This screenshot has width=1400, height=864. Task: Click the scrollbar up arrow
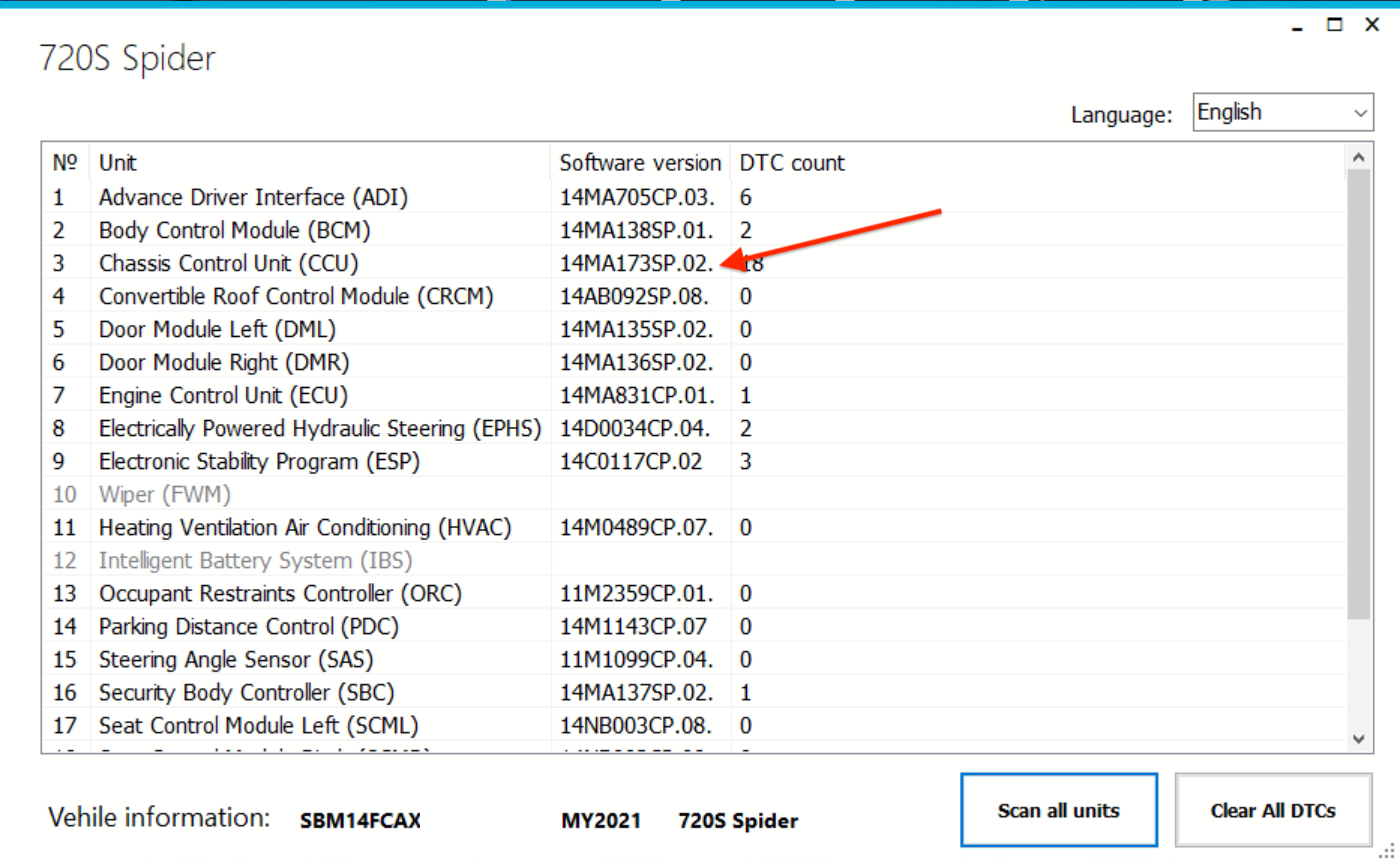[x=1357, y=158]
